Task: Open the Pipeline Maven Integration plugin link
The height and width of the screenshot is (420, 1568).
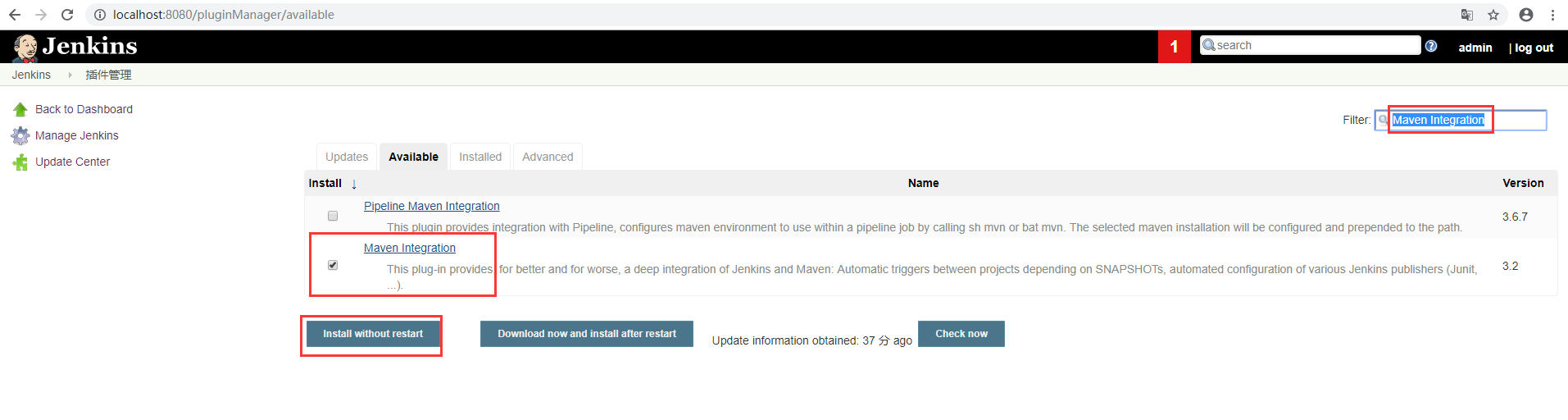Action: [x=431, y=206]
